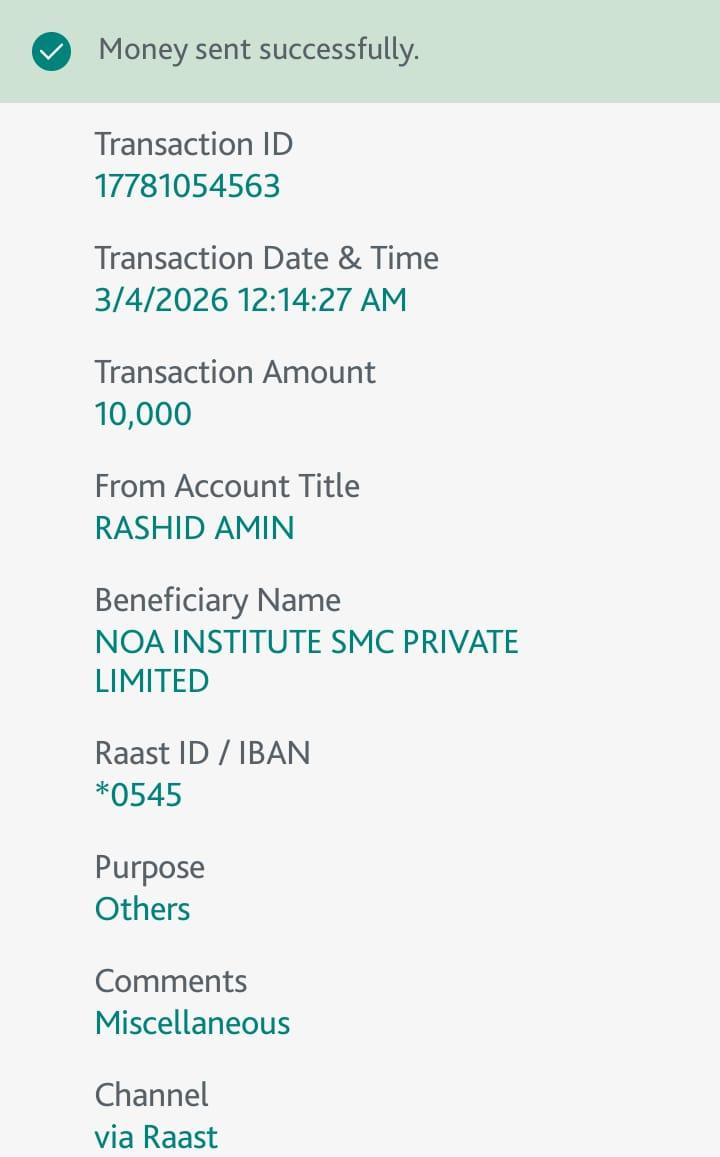The image size is (720, 1157).
Task: Click the Channel label
Action: coord(151,1095)
